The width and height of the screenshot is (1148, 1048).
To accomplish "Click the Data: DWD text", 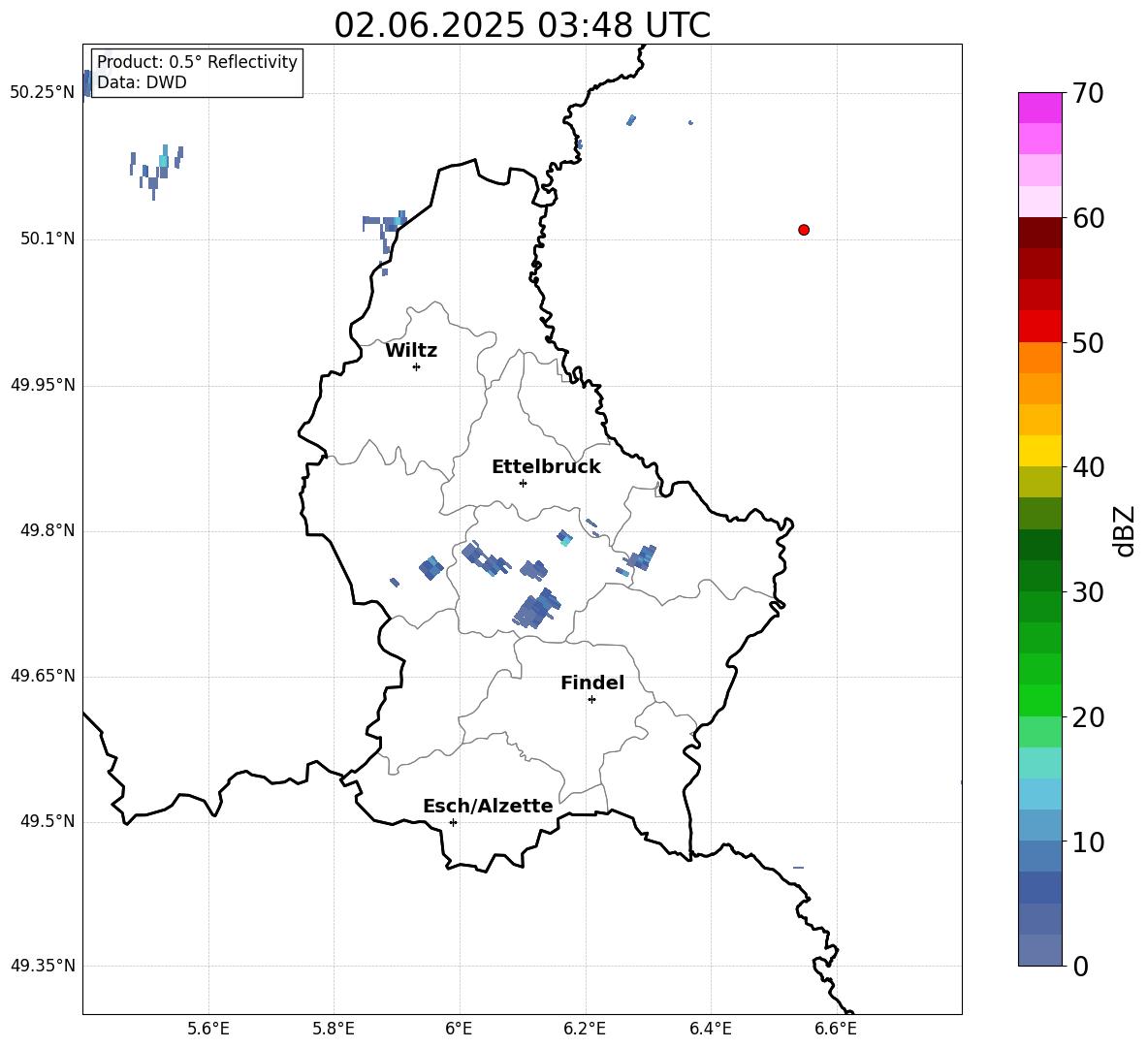I will 142,82.
